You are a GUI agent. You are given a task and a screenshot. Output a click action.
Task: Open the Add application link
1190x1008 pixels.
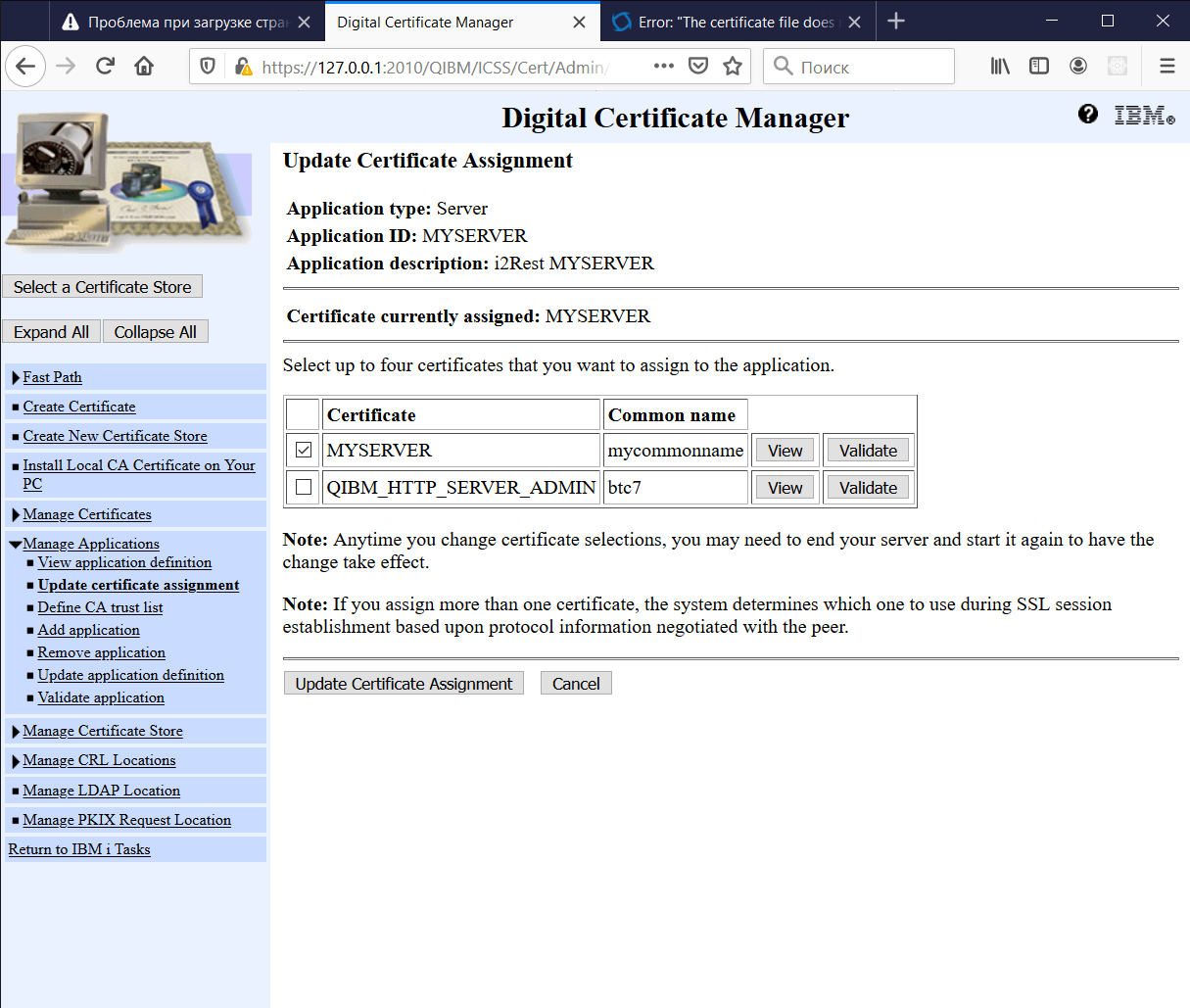point(88,630)
